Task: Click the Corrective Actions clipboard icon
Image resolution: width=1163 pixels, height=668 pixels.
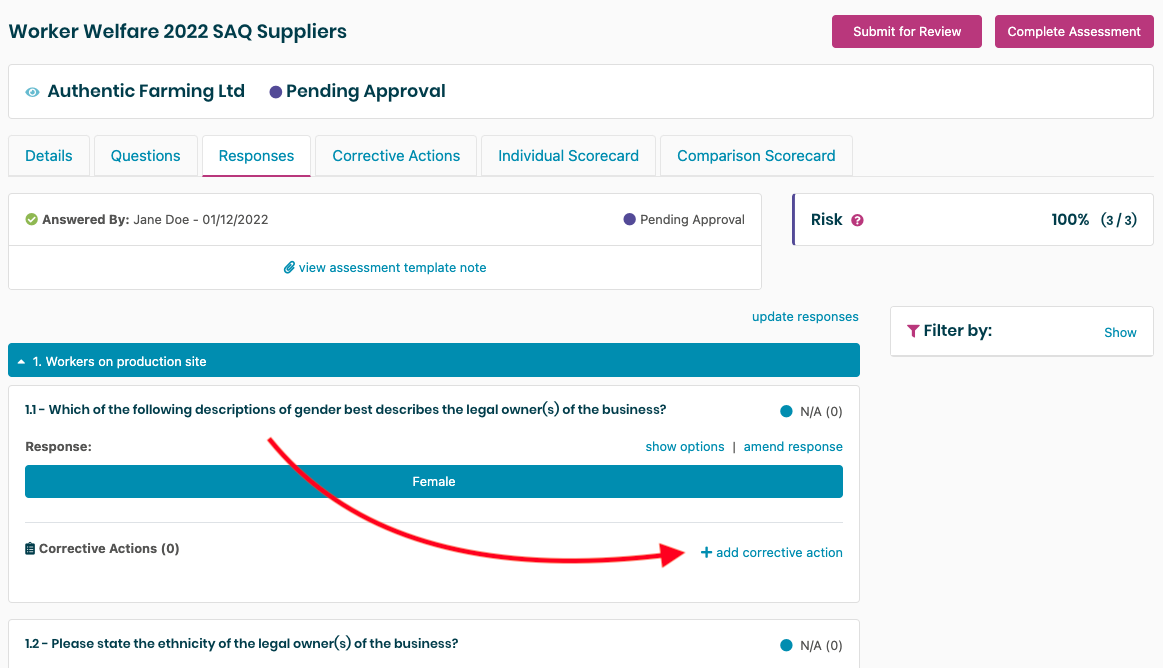Action: click(x=30, y=549)
